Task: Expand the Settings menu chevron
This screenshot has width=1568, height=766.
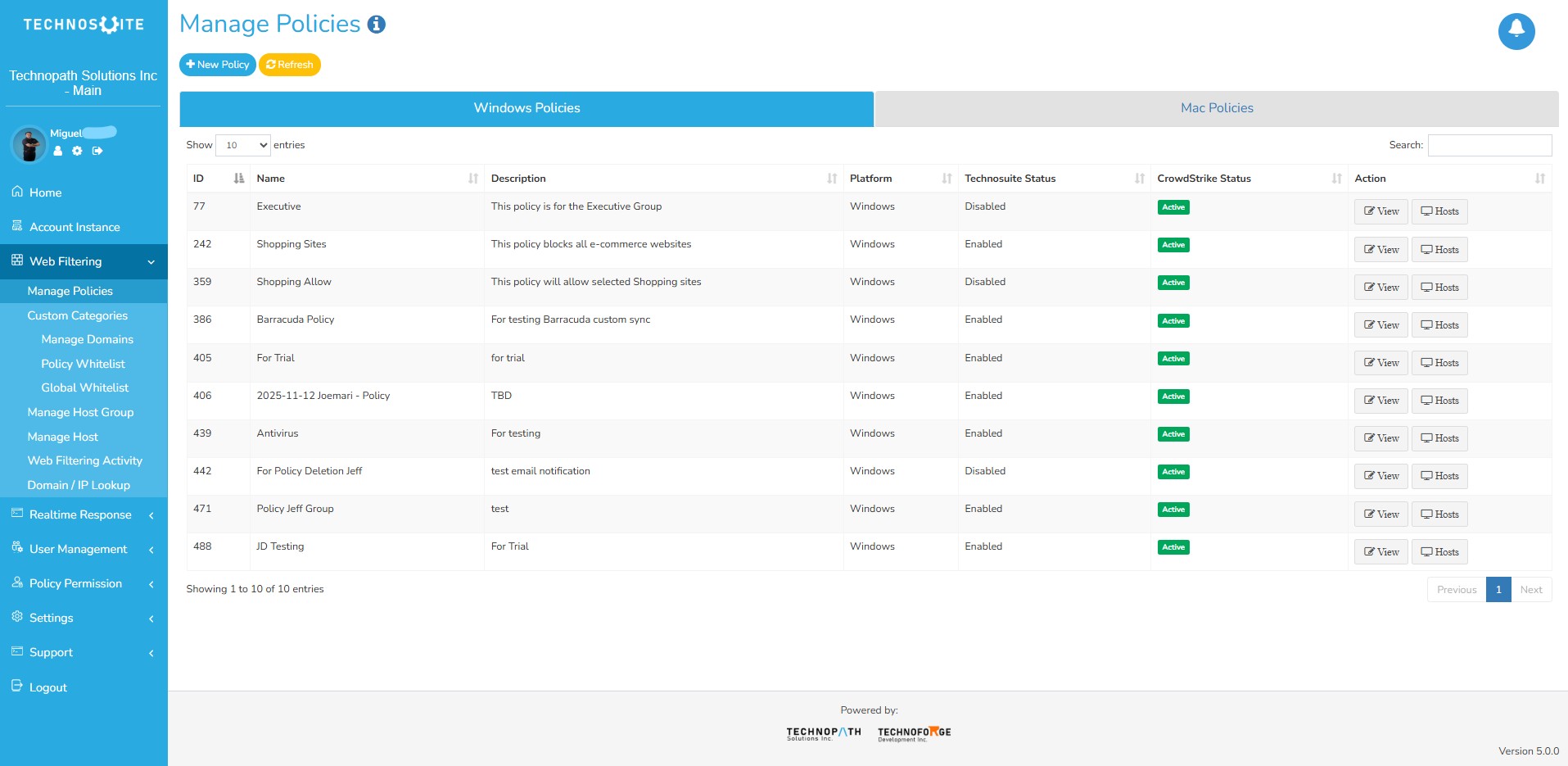Action: (151, 619)
